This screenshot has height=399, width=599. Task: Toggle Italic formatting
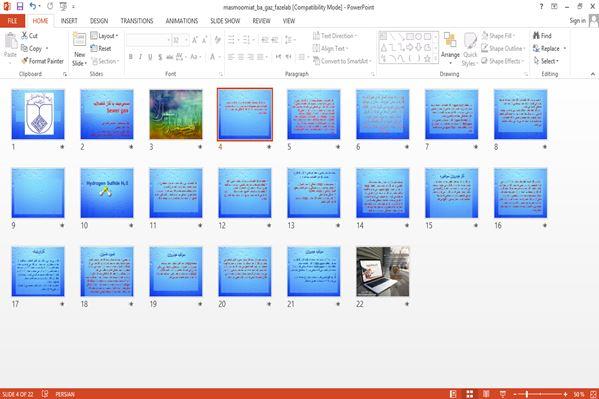pos(140,57)
